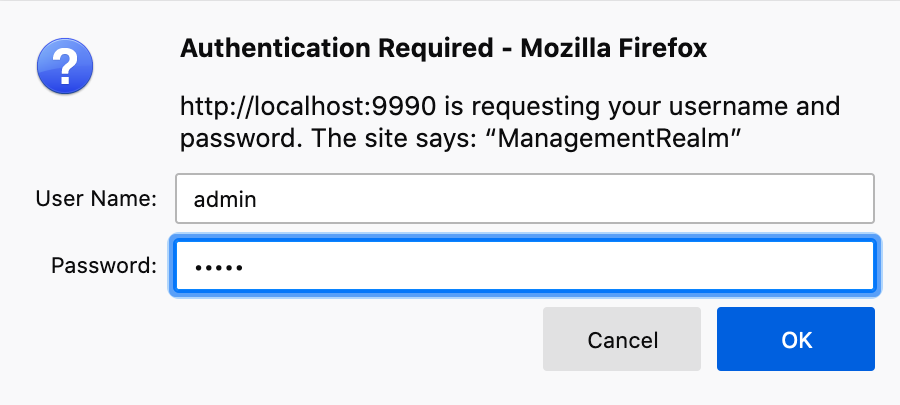This screenshot has height=405, width=900.
Task: Focus the User Name input field
Action: (x=525, y=199)
